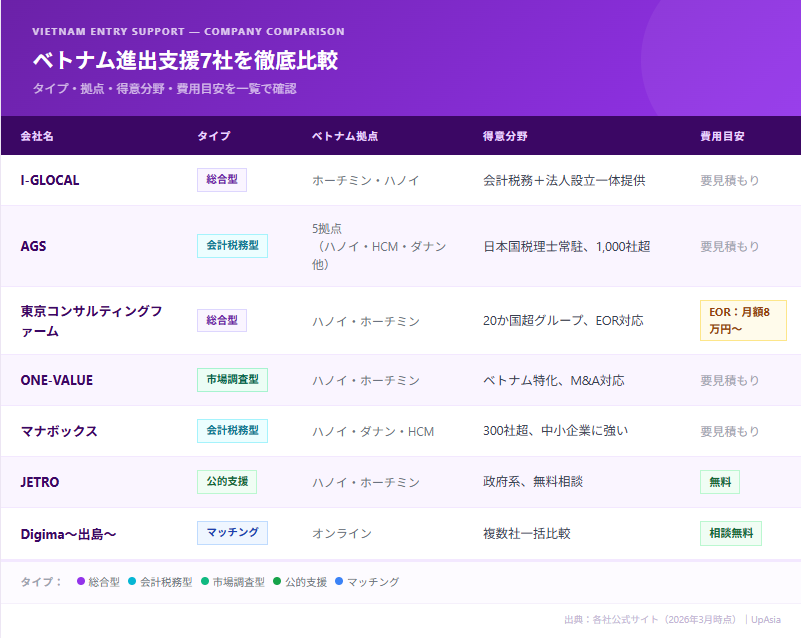Click 総合型 badge in 東京コンサルティングファーム row

point(222,320)
